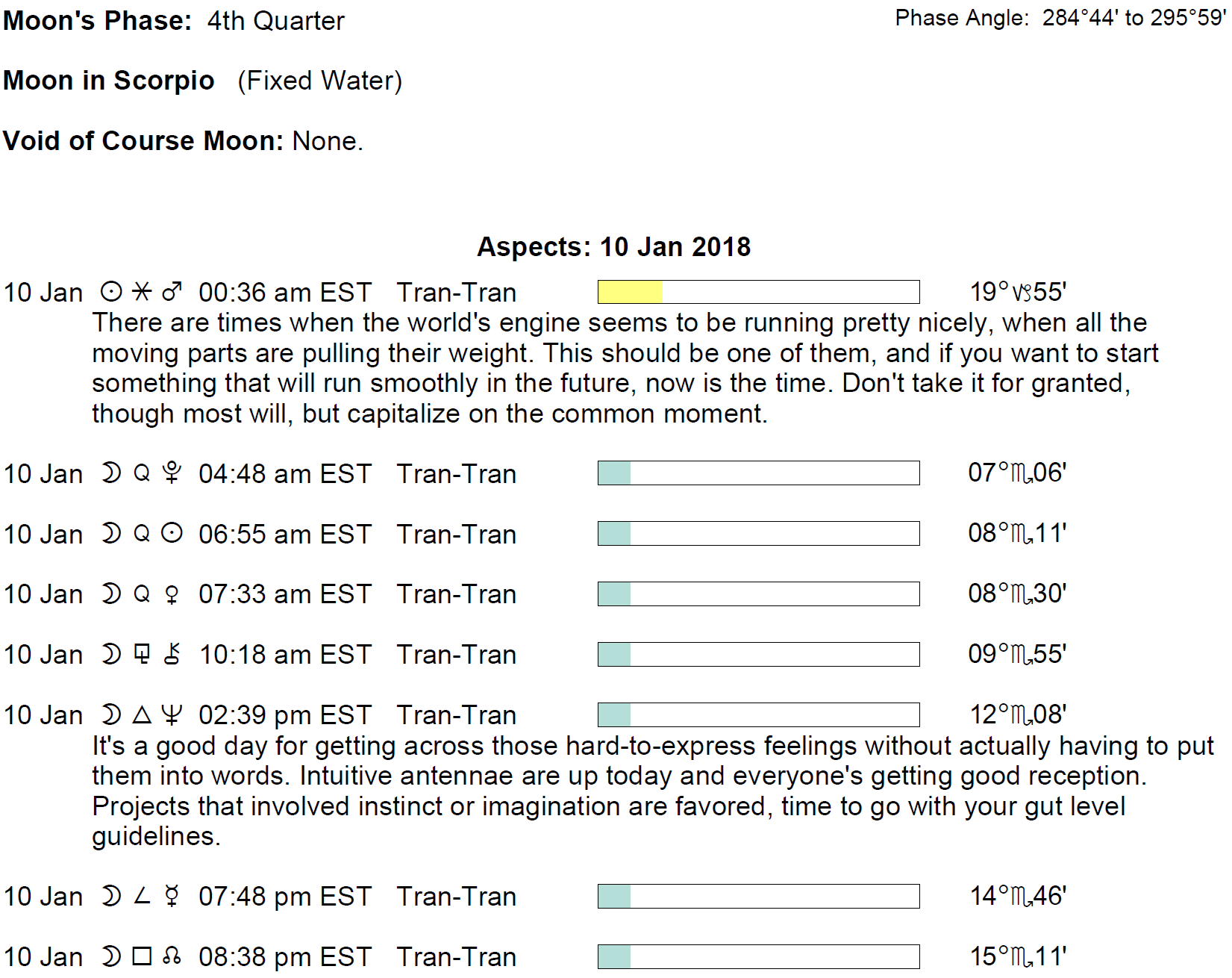
Task: Click the "Moon in Scorpio" heading
Action: point(109,81)
